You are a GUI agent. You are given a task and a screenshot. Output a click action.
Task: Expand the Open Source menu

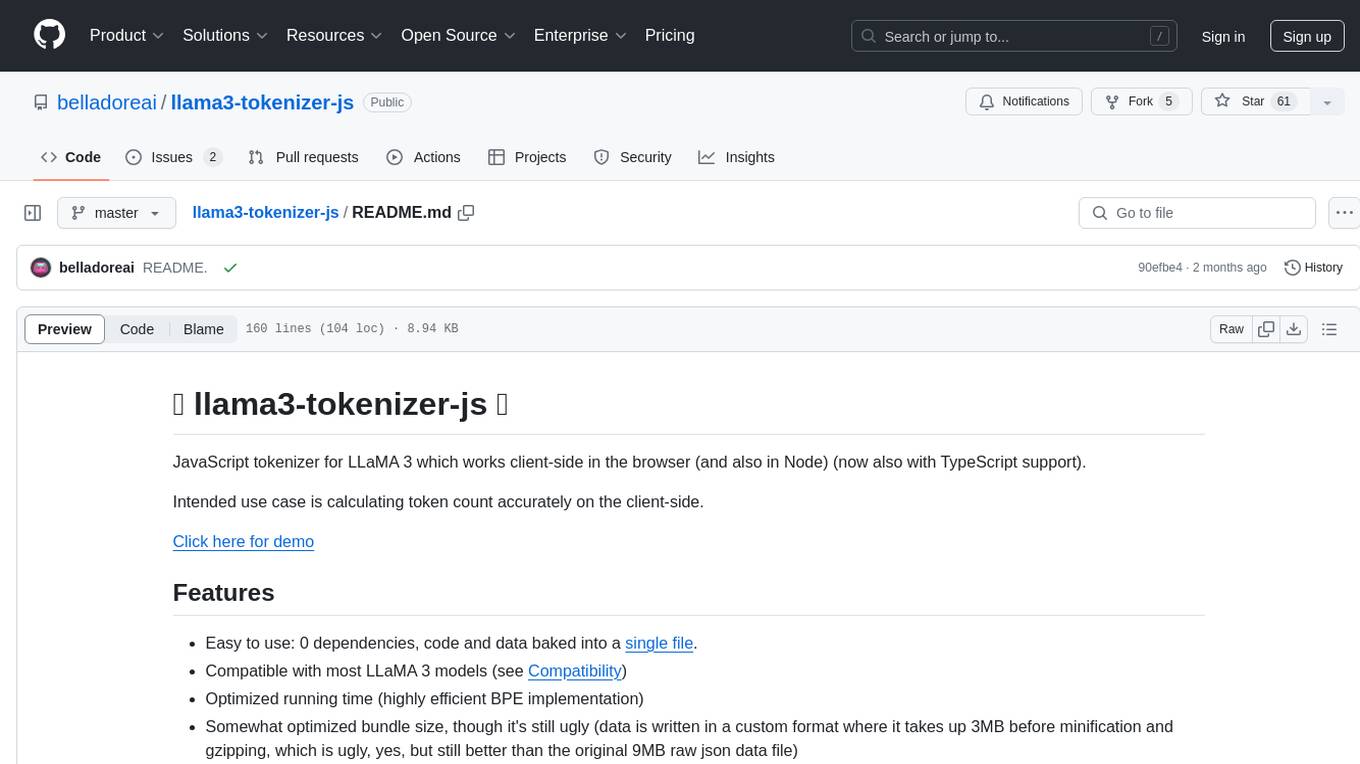tap(458, 36)
